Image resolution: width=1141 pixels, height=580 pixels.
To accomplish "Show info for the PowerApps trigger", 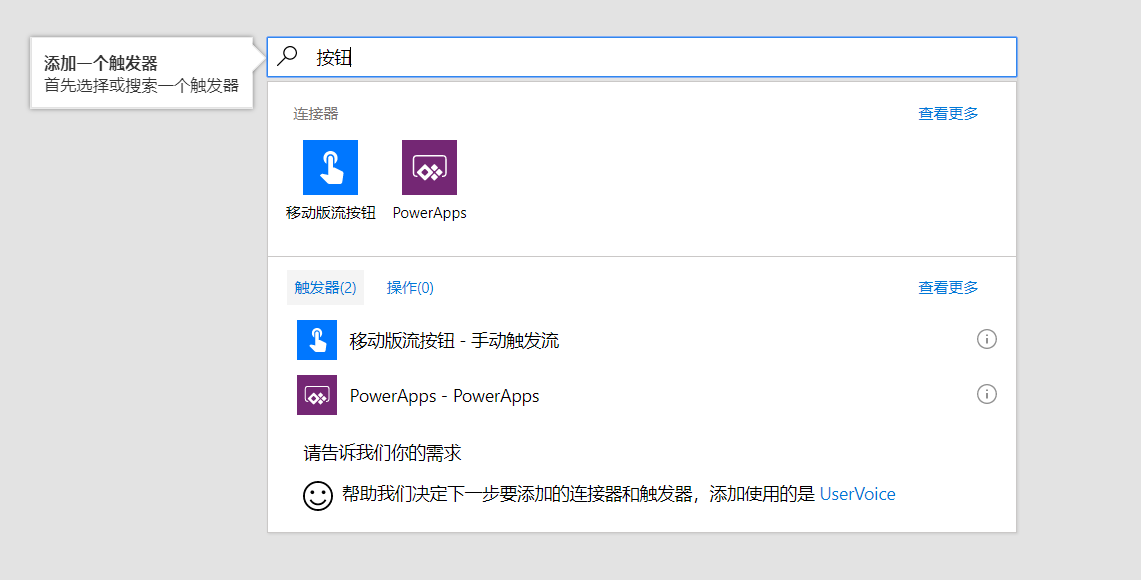I will [986, 395].
